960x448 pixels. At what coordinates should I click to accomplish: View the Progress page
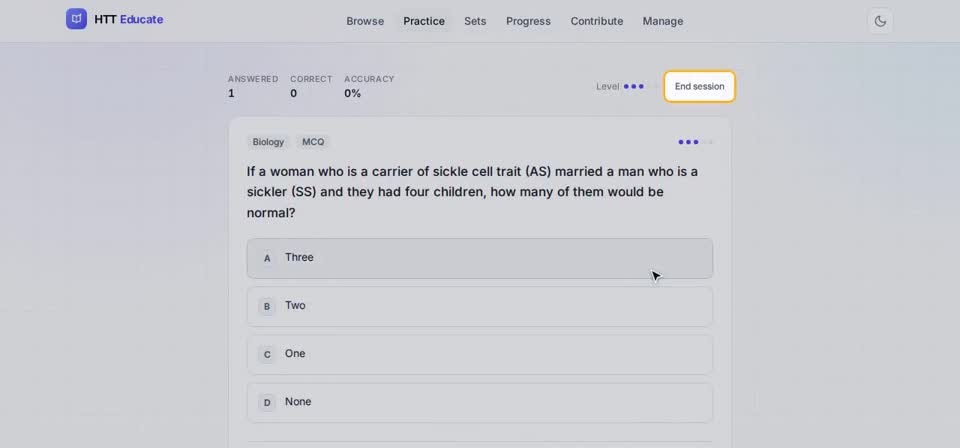pyautogui.click(x=528, y=21)
